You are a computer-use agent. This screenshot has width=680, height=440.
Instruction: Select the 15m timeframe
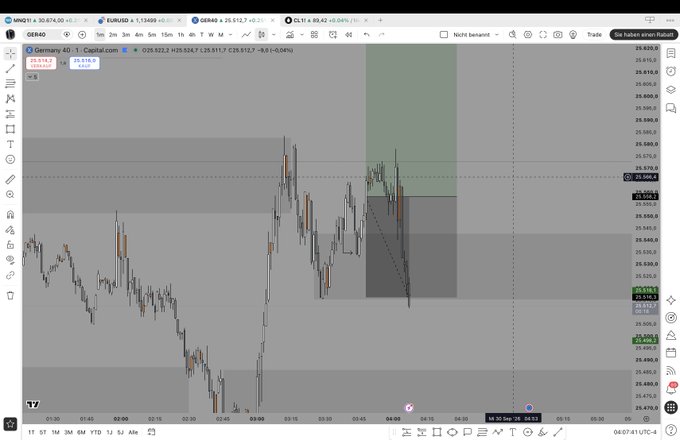click(167, 35)
